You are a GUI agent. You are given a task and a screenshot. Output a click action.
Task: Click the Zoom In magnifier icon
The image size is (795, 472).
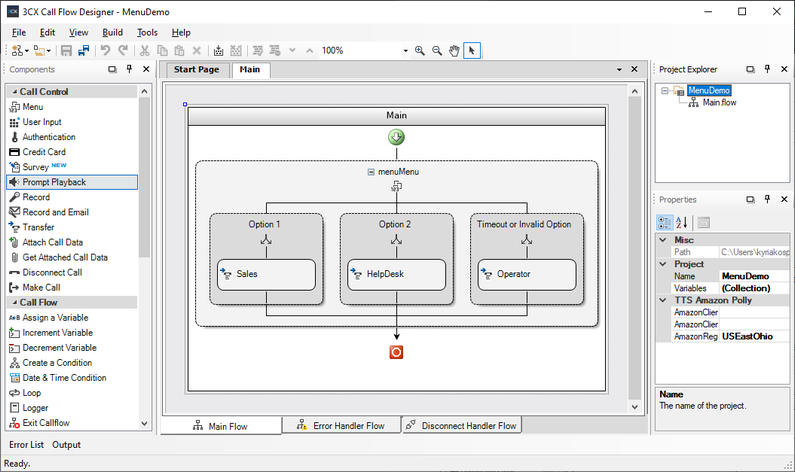tap(420, 51)
